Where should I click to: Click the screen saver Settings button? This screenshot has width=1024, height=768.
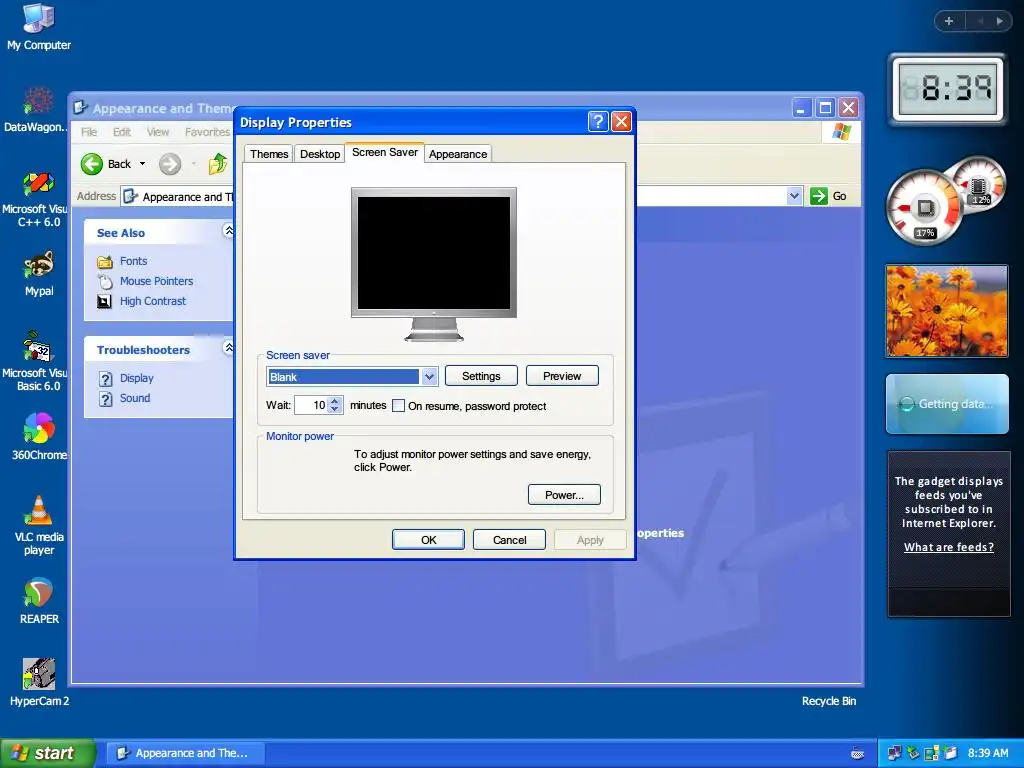(481, 376)
